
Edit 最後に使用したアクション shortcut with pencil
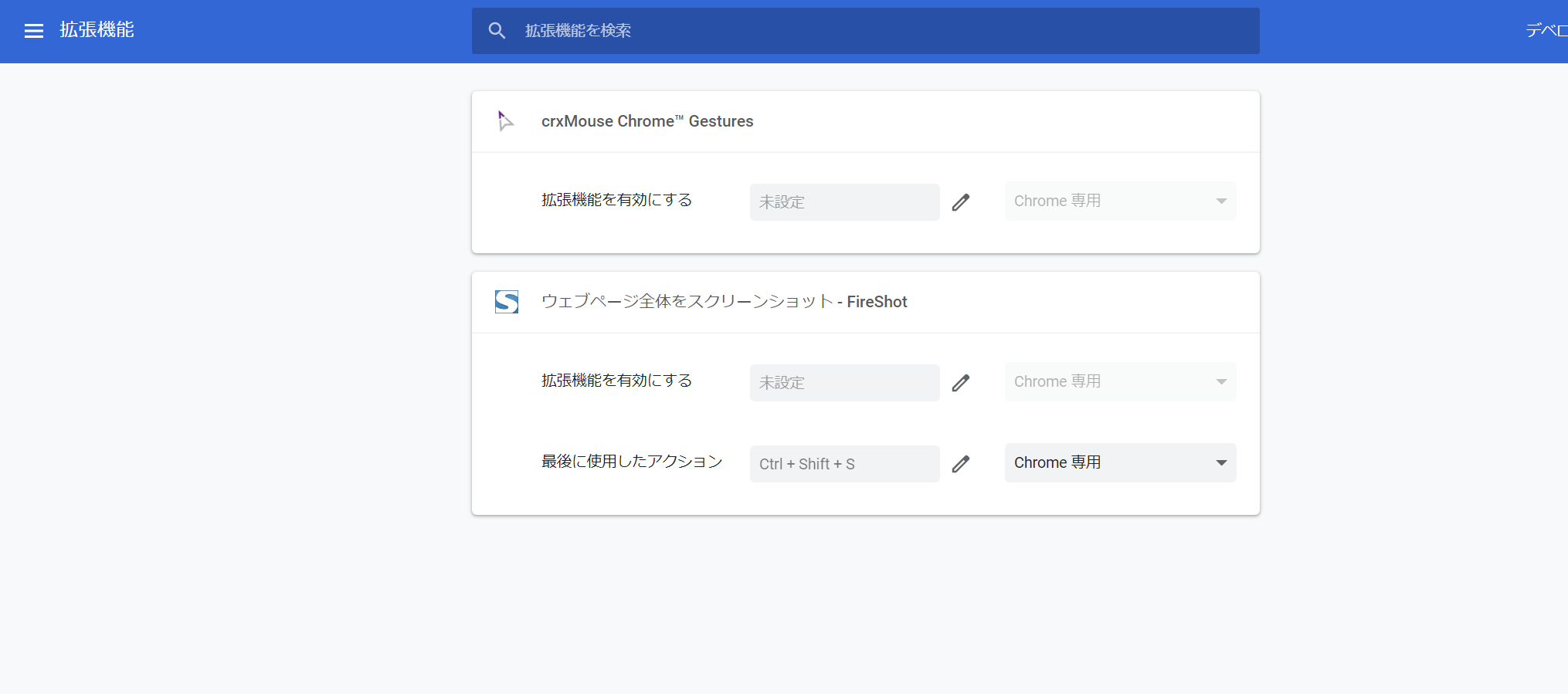[x=960, y=464]
